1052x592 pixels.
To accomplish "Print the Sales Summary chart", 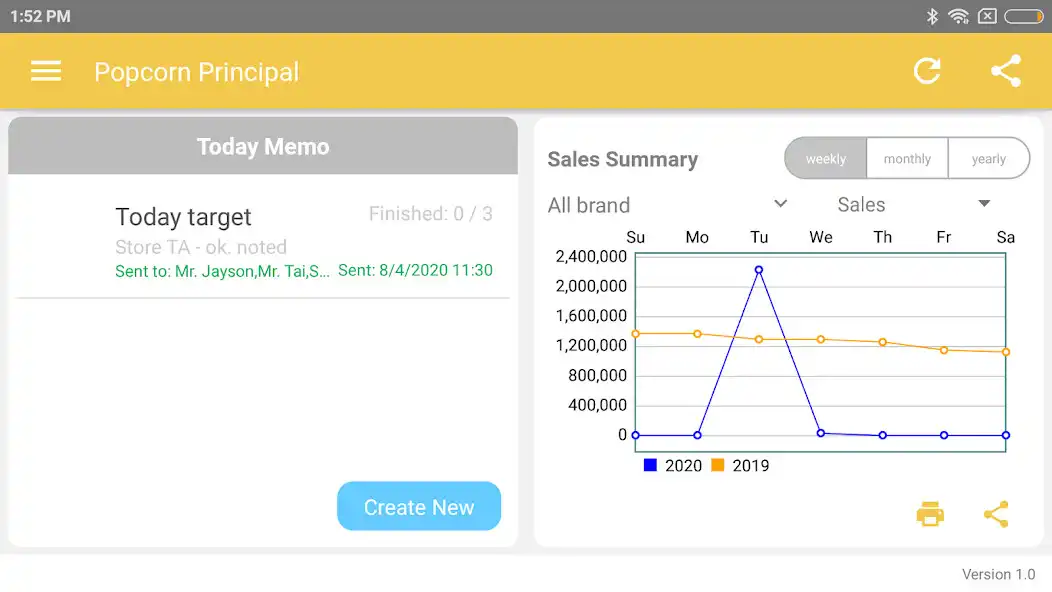I will pos(930,515).
